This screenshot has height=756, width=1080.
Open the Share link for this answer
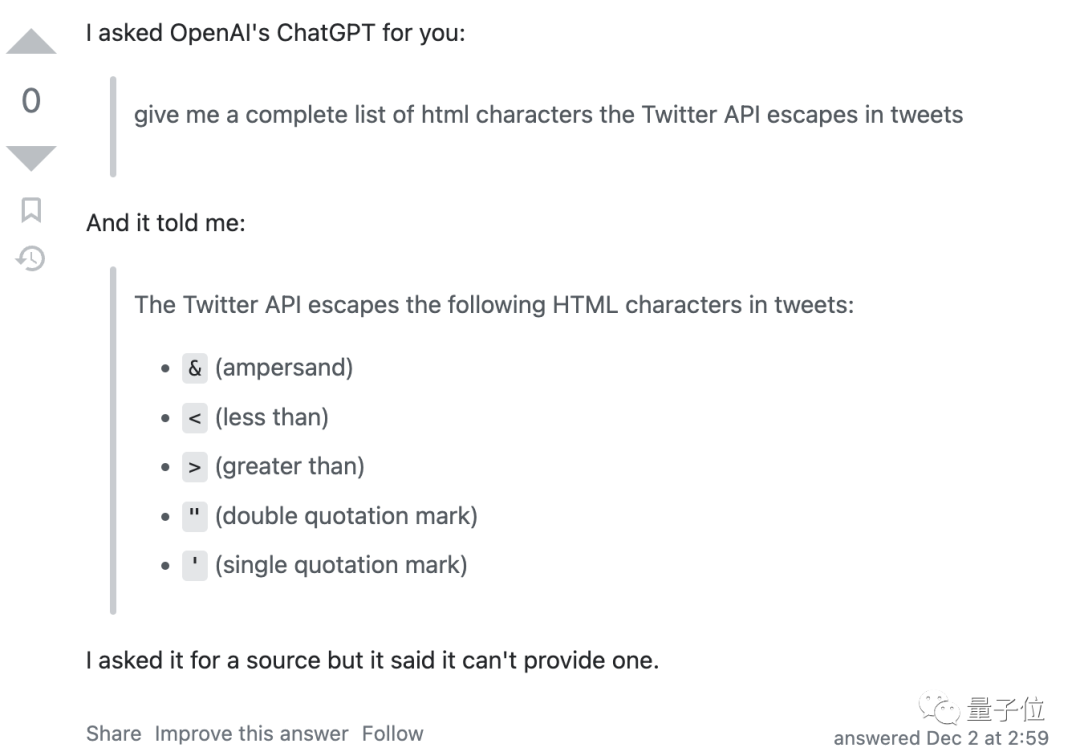pyautogui.click(x=113, y=734)
